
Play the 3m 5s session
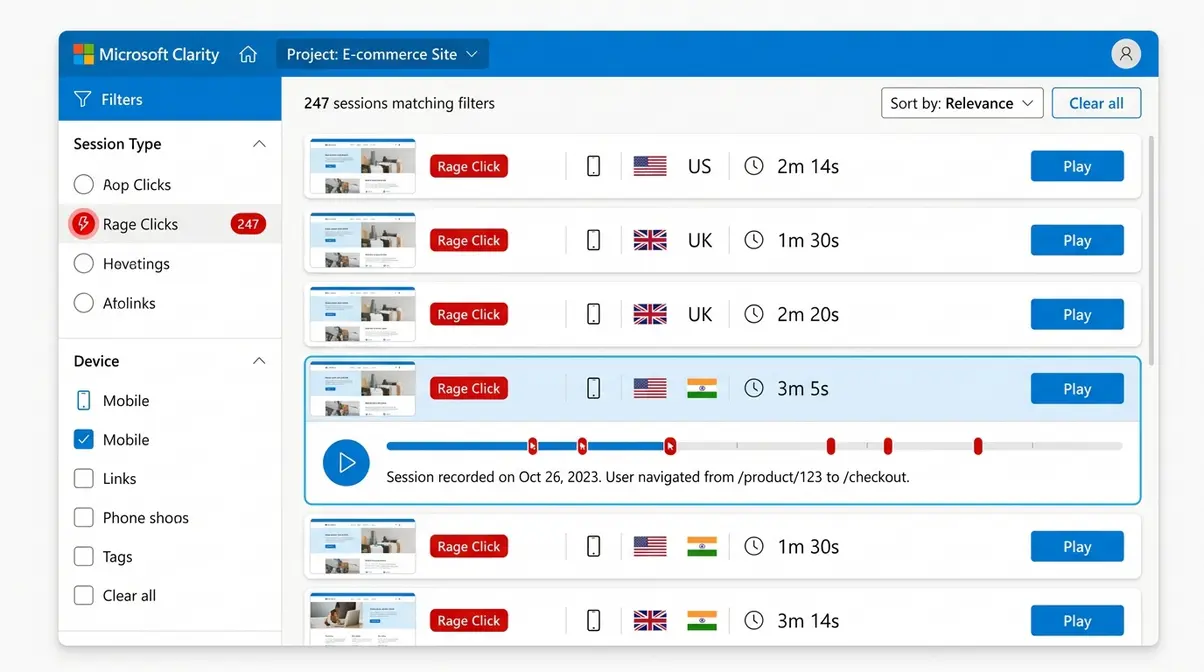pyautogui.click(x=1077, y=388)
